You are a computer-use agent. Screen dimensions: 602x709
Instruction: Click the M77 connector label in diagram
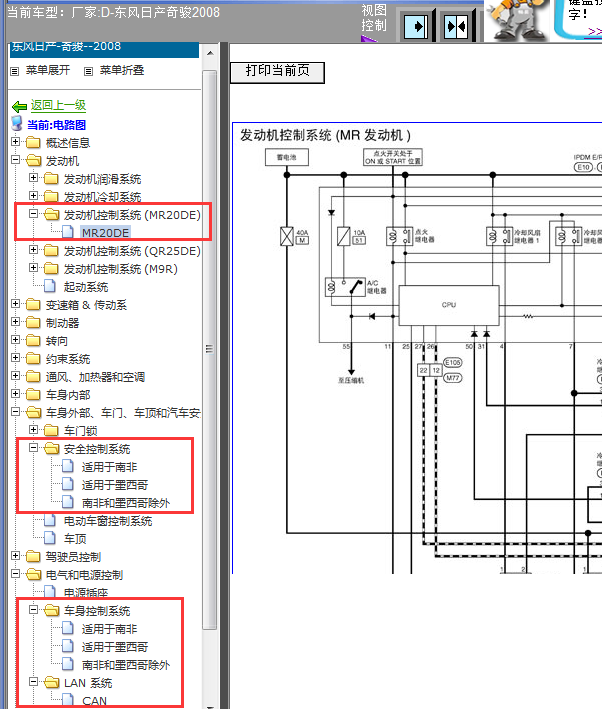point(453,378)
